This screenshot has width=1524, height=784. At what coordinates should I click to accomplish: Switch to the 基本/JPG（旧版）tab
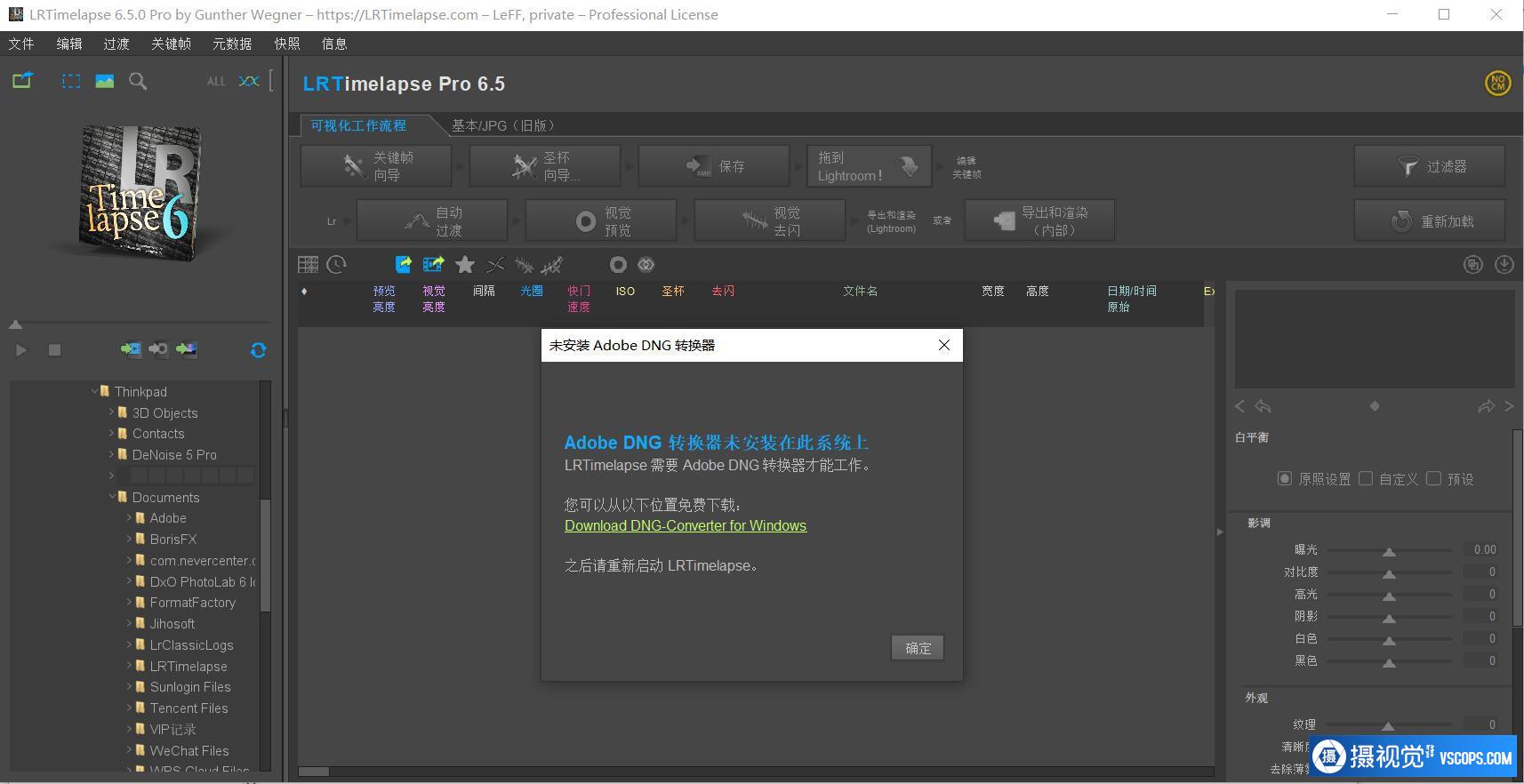(x=502, y=125)
